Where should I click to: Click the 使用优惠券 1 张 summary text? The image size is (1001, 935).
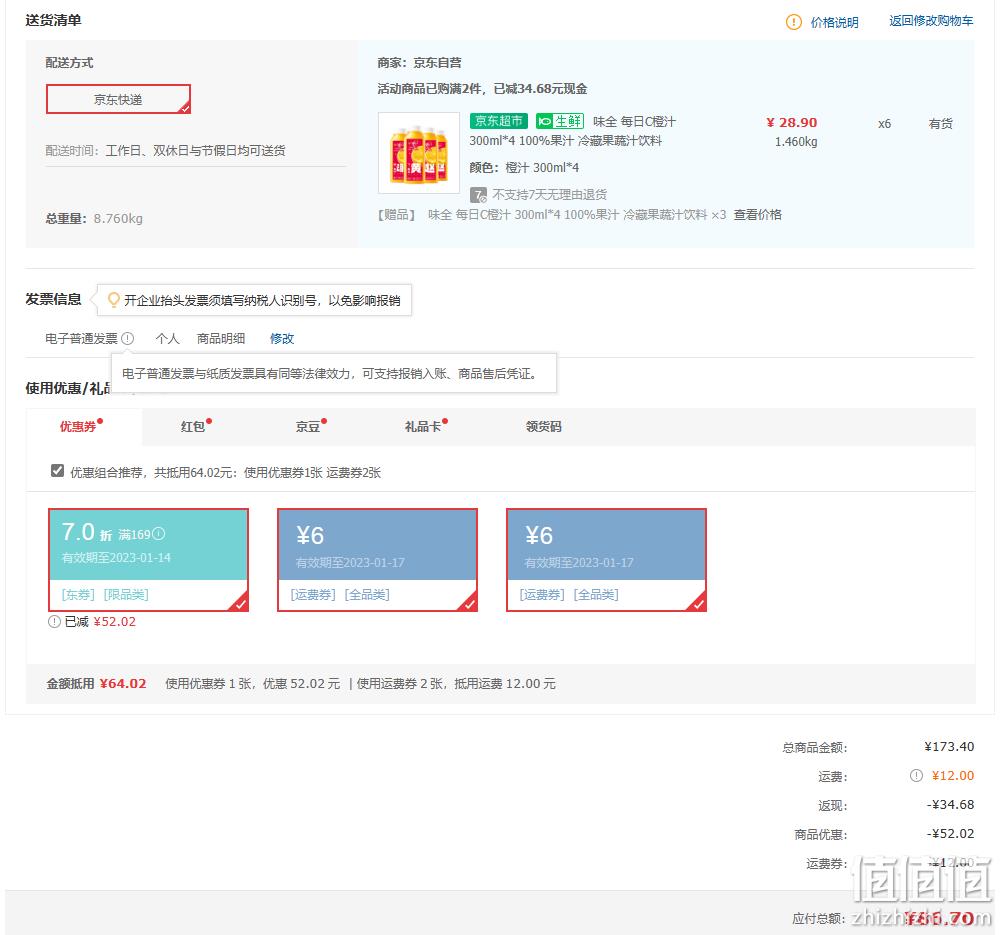pos(253,684)
